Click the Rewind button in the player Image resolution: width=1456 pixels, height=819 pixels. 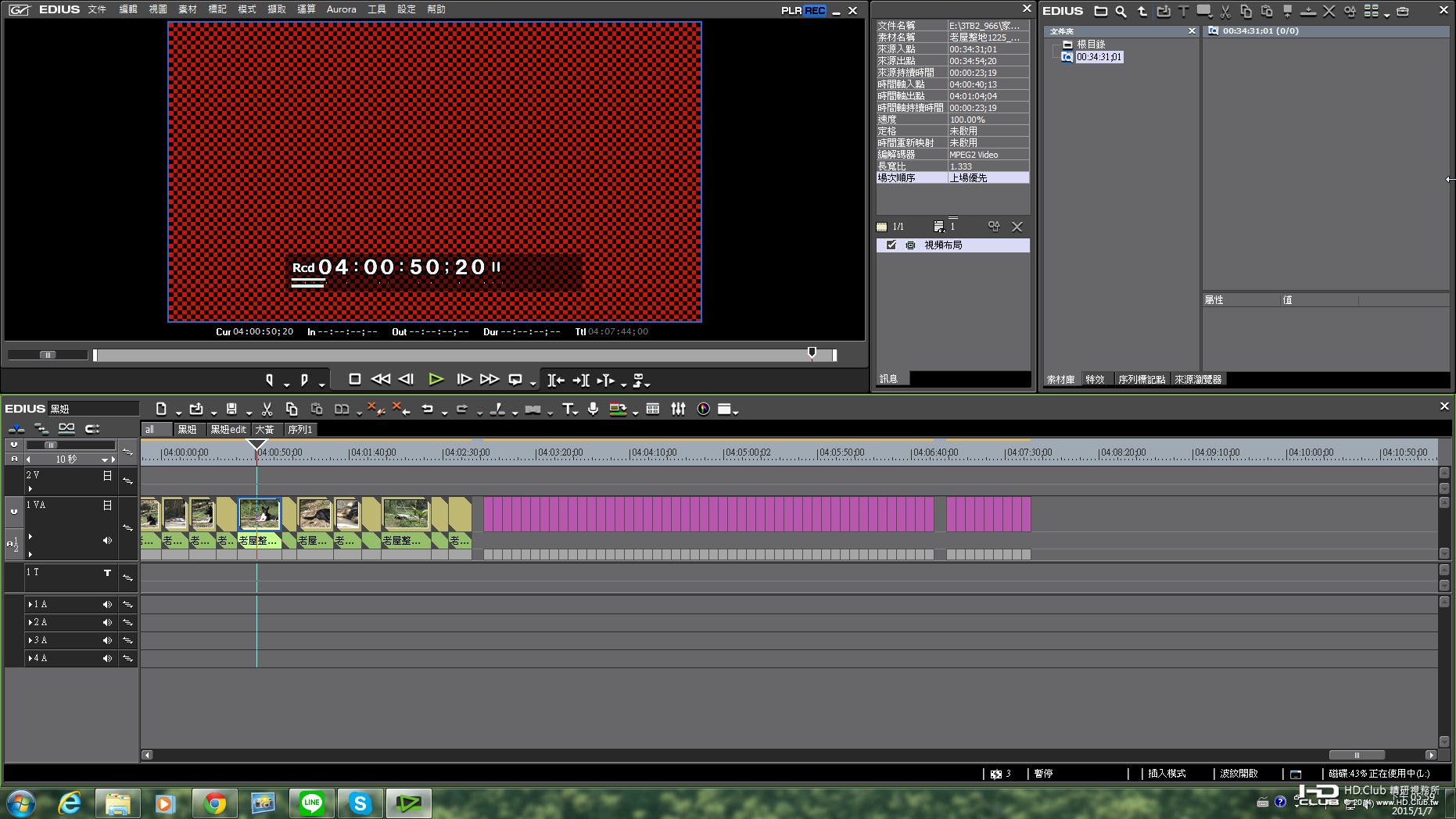(381, 379)
